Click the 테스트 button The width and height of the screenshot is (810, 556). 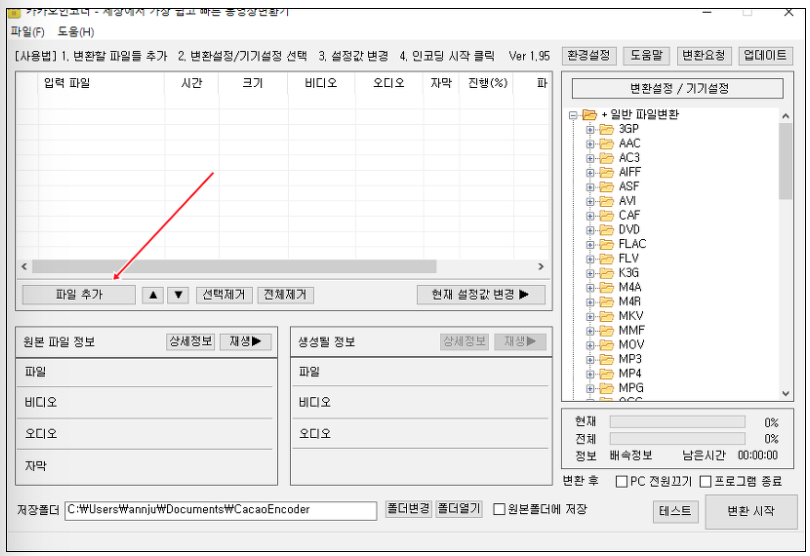tap(675, 511)
